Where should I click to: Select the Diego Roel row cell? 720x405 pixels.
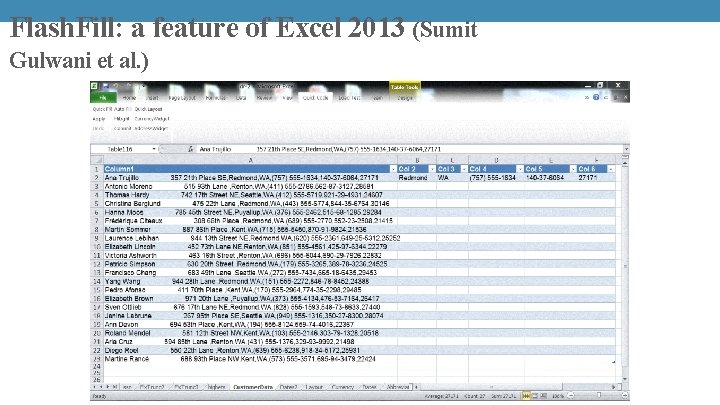click(250, 350)
